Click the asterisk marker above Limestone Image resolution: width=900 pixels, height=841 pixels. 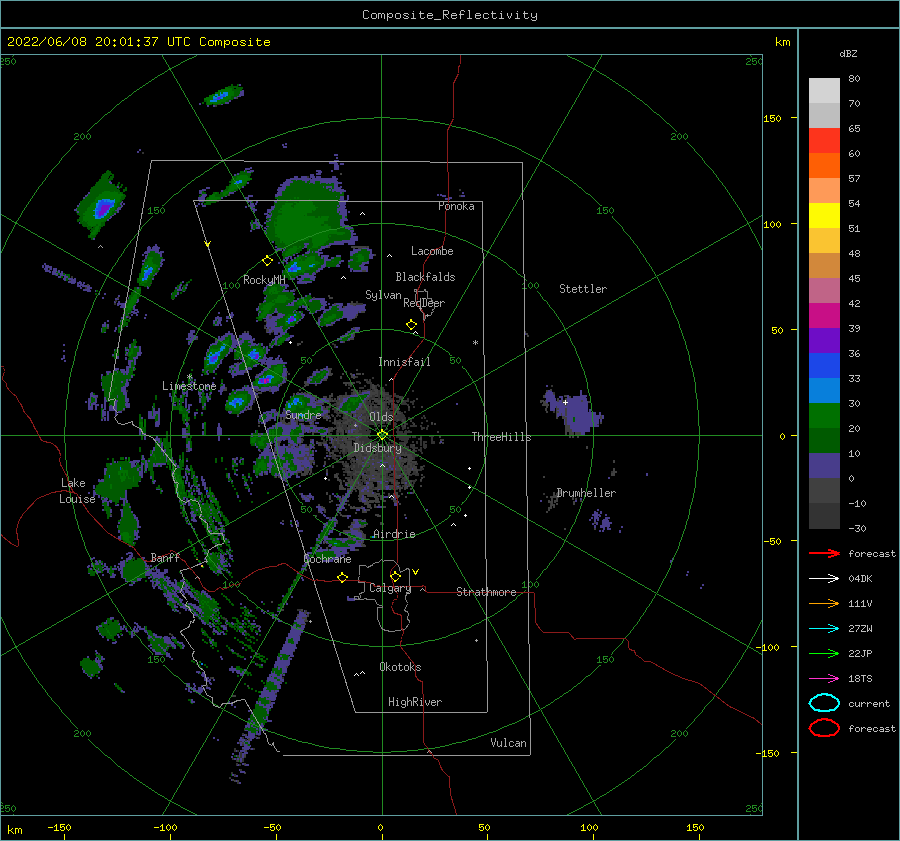189,377
